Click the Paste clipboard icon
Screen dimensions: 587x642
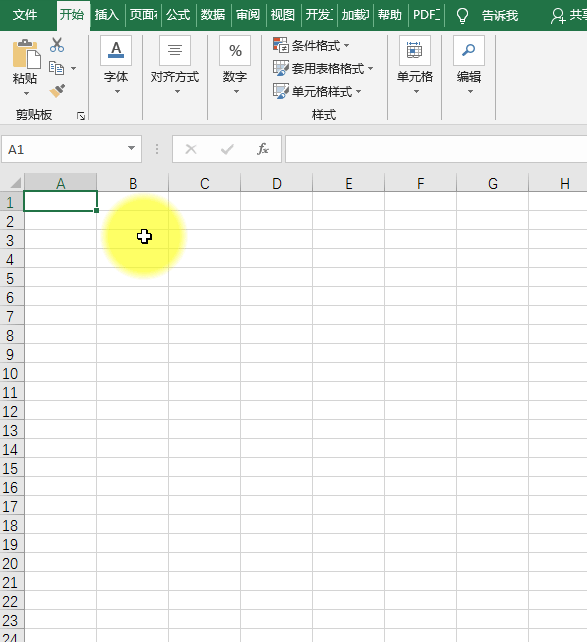click(26, 54)
